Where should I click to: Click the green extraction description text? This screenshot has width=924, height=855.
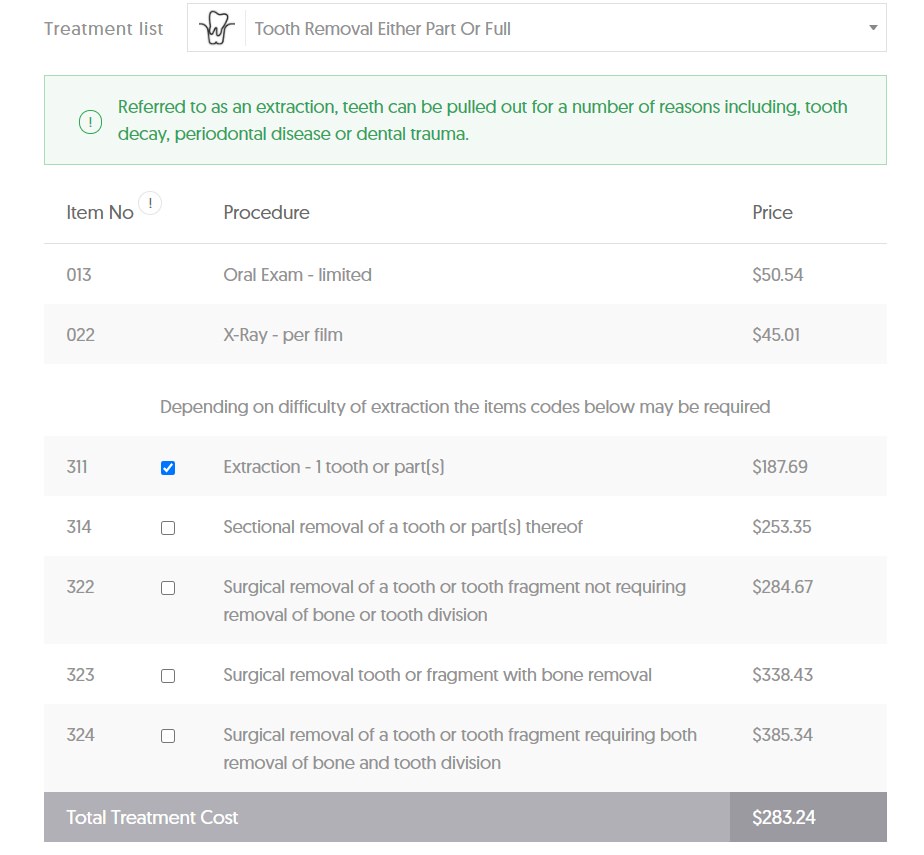coord(482,120)
